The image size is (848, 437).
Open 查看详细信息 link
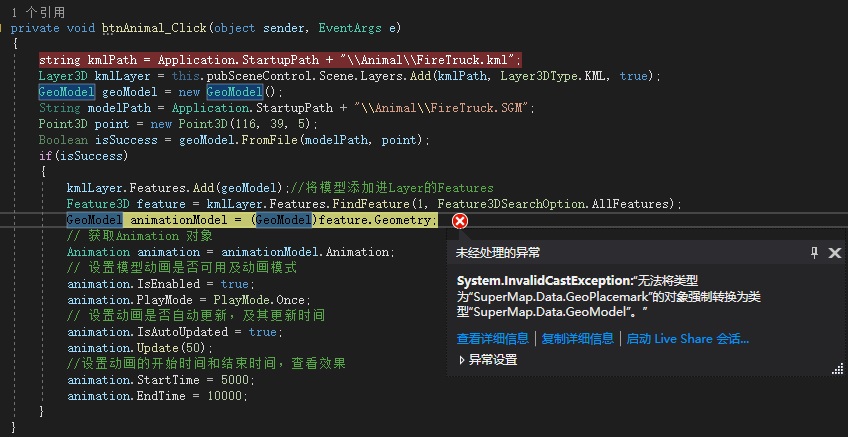[x=493, y=339]
